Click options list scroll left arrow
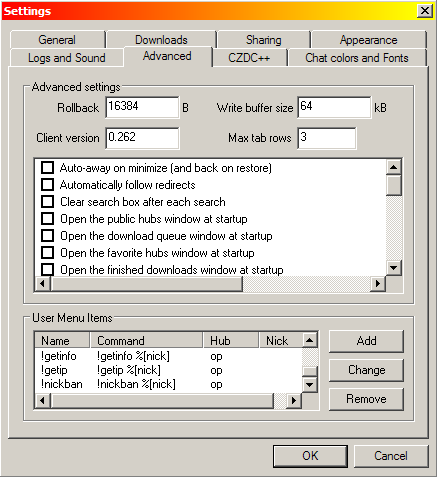Screen dimensions: 437x477 point(43,284)
